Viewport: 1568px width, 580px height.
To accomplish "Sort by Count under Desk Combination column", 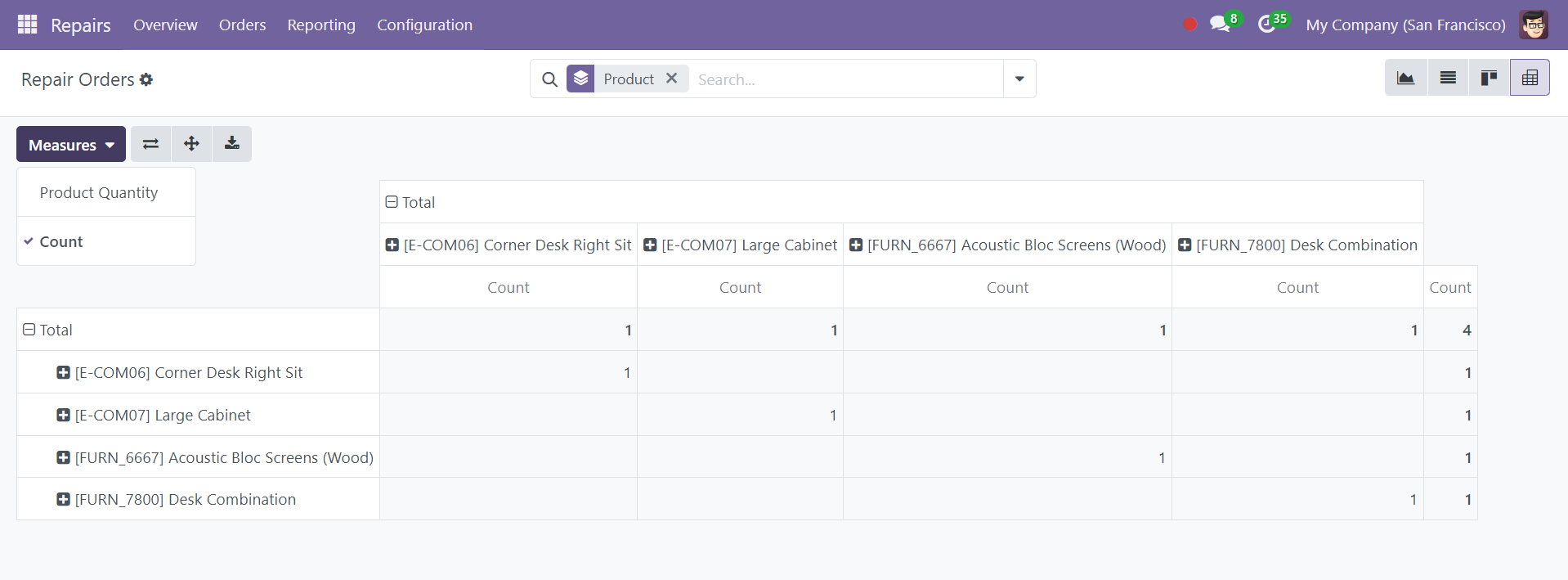I will 1298,287.
